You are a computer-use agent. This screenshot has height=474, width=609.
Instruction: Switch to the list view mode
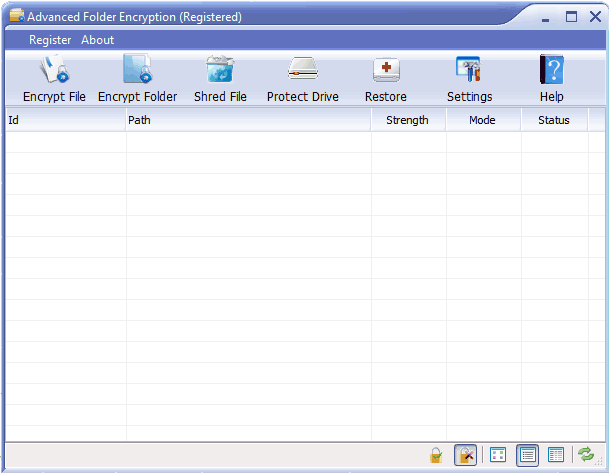[x=527, y=455]
